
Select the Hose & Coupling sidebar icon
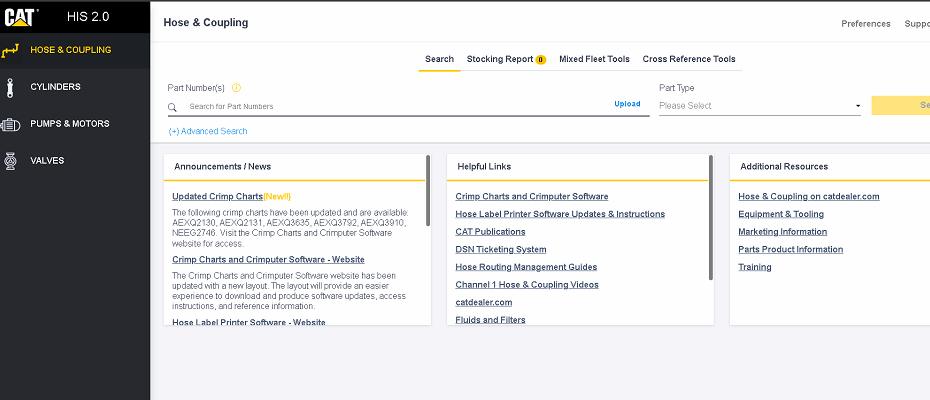[x=11, y=50]
